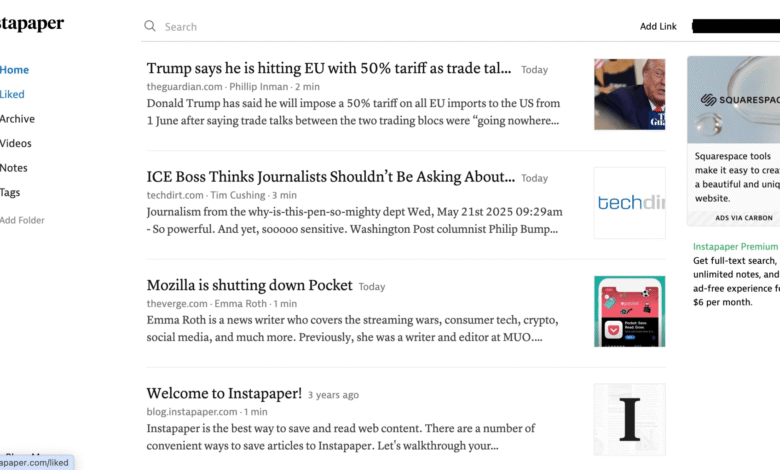Open the techdirt logo thumbnail
This screenshot has width=780, height=470.
629,202
